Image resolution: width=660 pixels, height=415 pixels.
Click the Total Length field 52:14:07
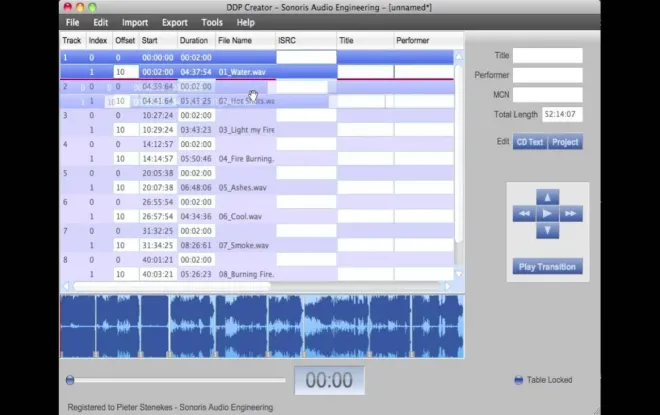click(562, 114)
